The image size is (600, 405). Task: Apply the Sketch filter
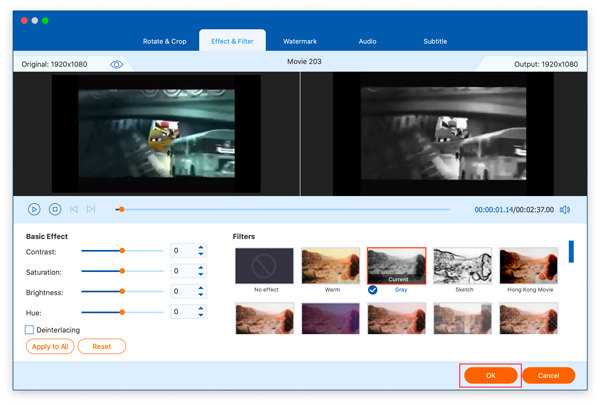(462, 266)
